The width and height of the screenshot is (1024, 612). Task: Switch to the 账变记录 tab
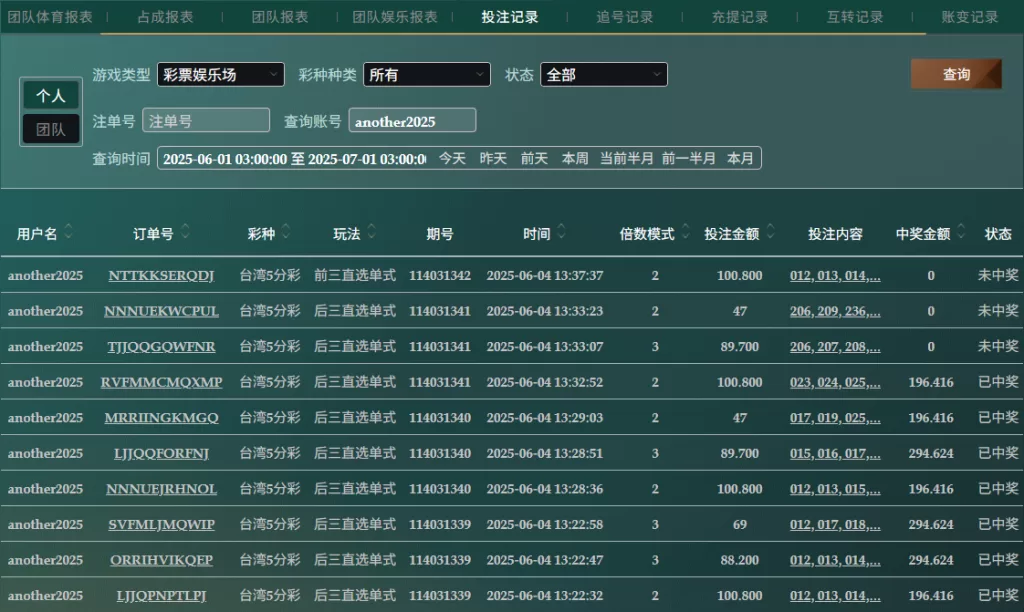(x=970, y=17)
